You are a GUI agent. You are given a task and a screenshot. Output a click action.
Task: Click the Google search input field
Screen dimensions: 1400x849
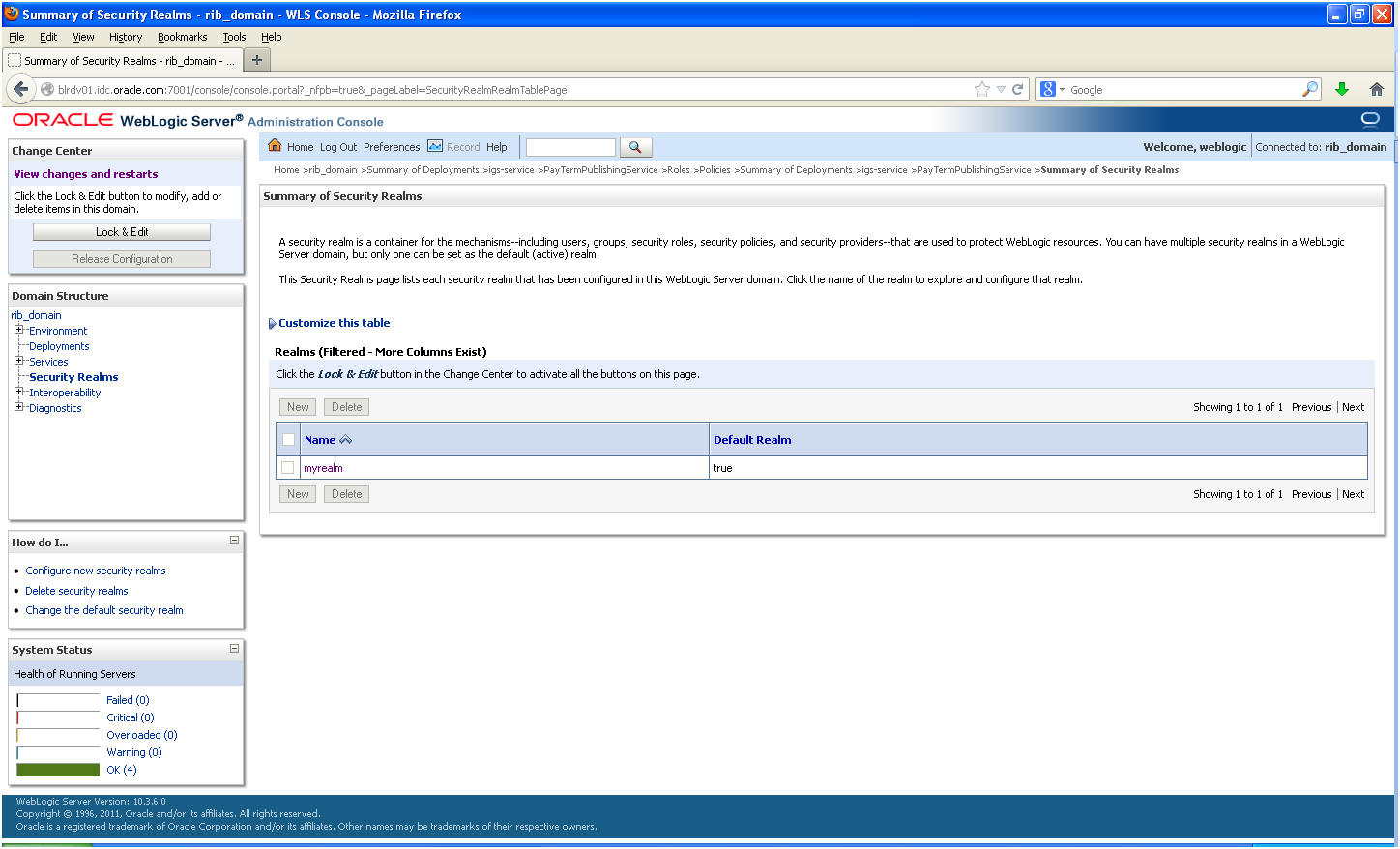click(1184, 89)
